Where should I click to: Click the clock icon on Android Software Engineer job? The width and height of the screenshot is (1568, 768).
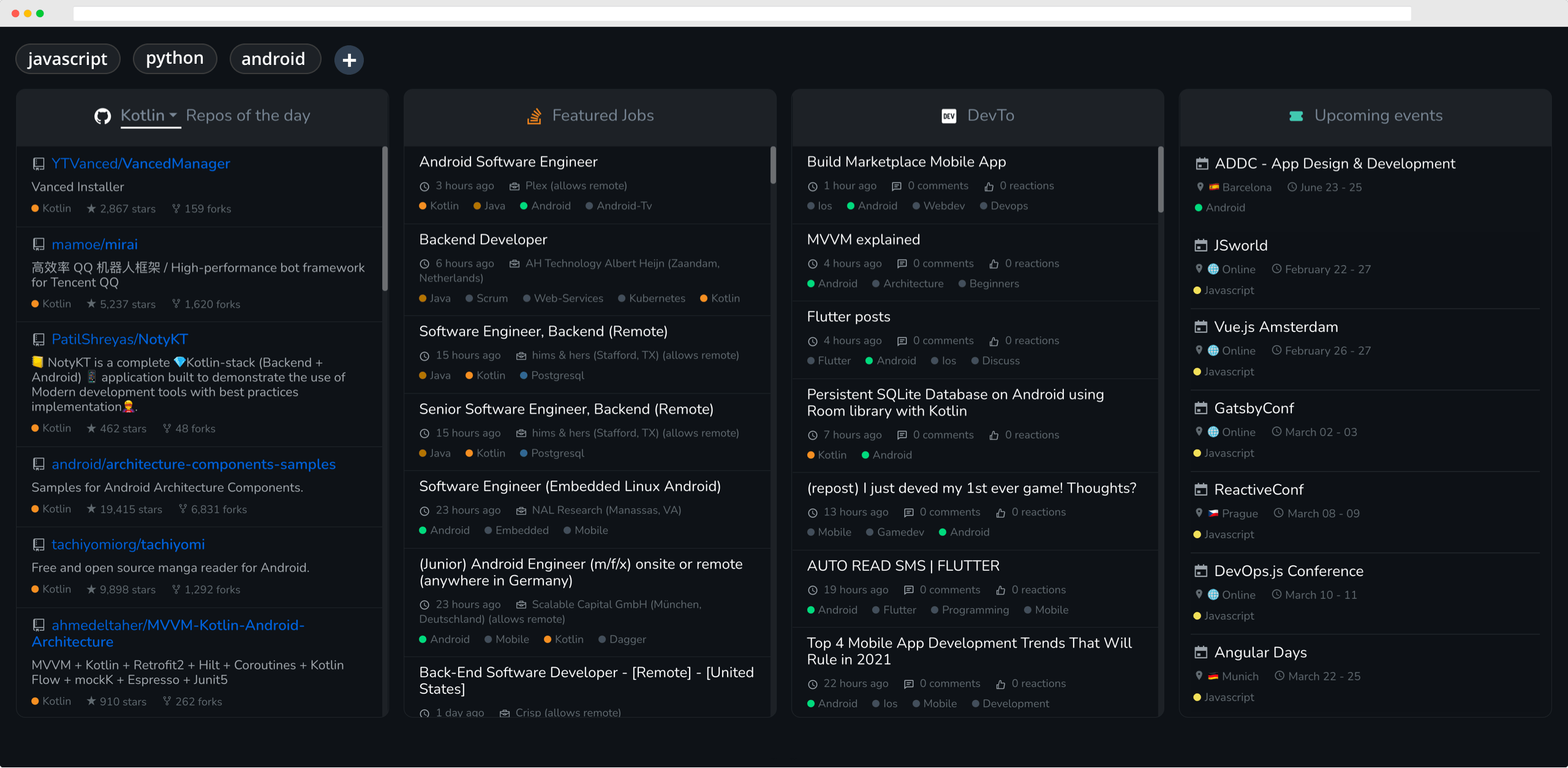(424, 186)
